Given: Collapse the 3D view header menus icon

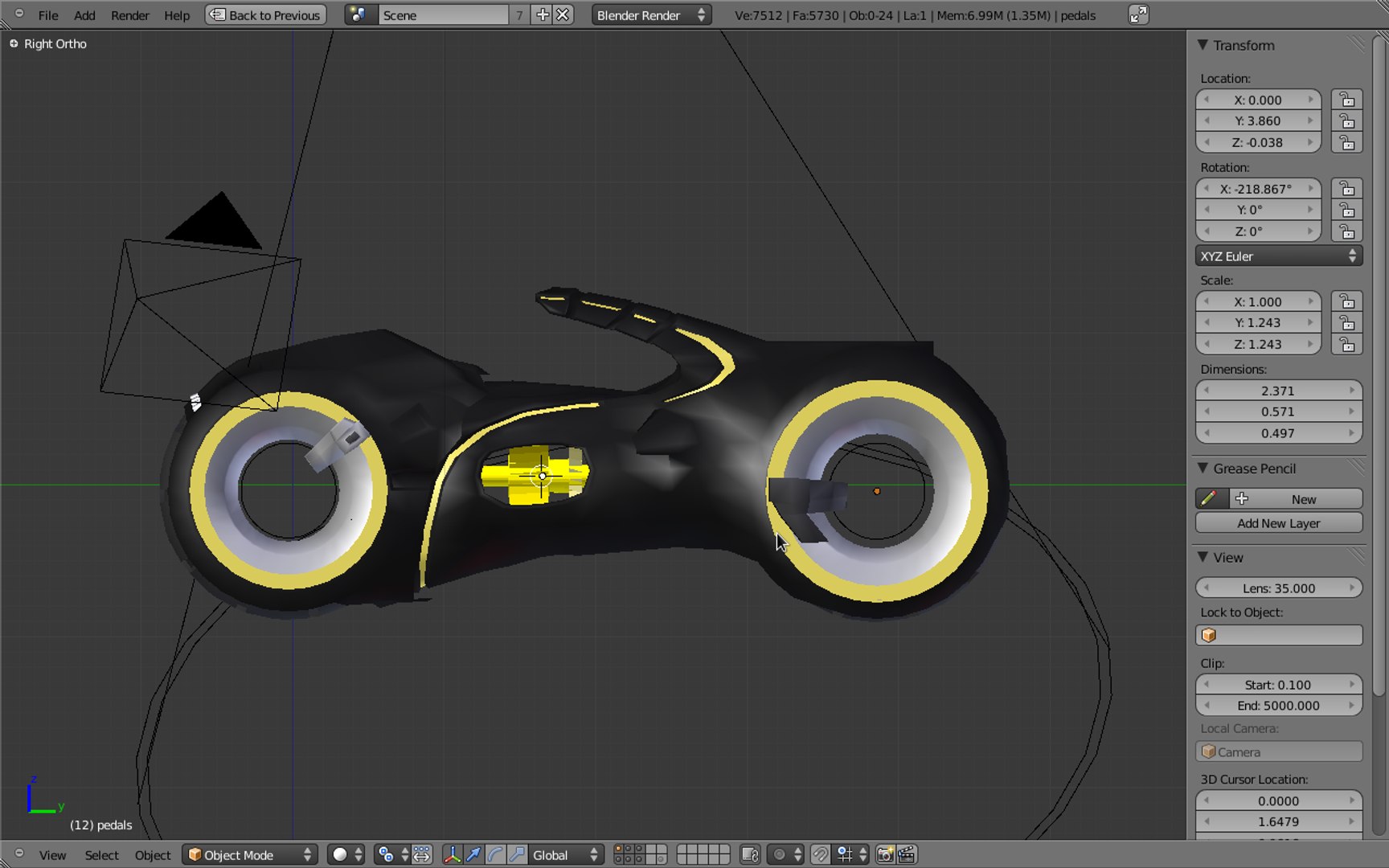Looking at the screenshot, I should point(19,854).
